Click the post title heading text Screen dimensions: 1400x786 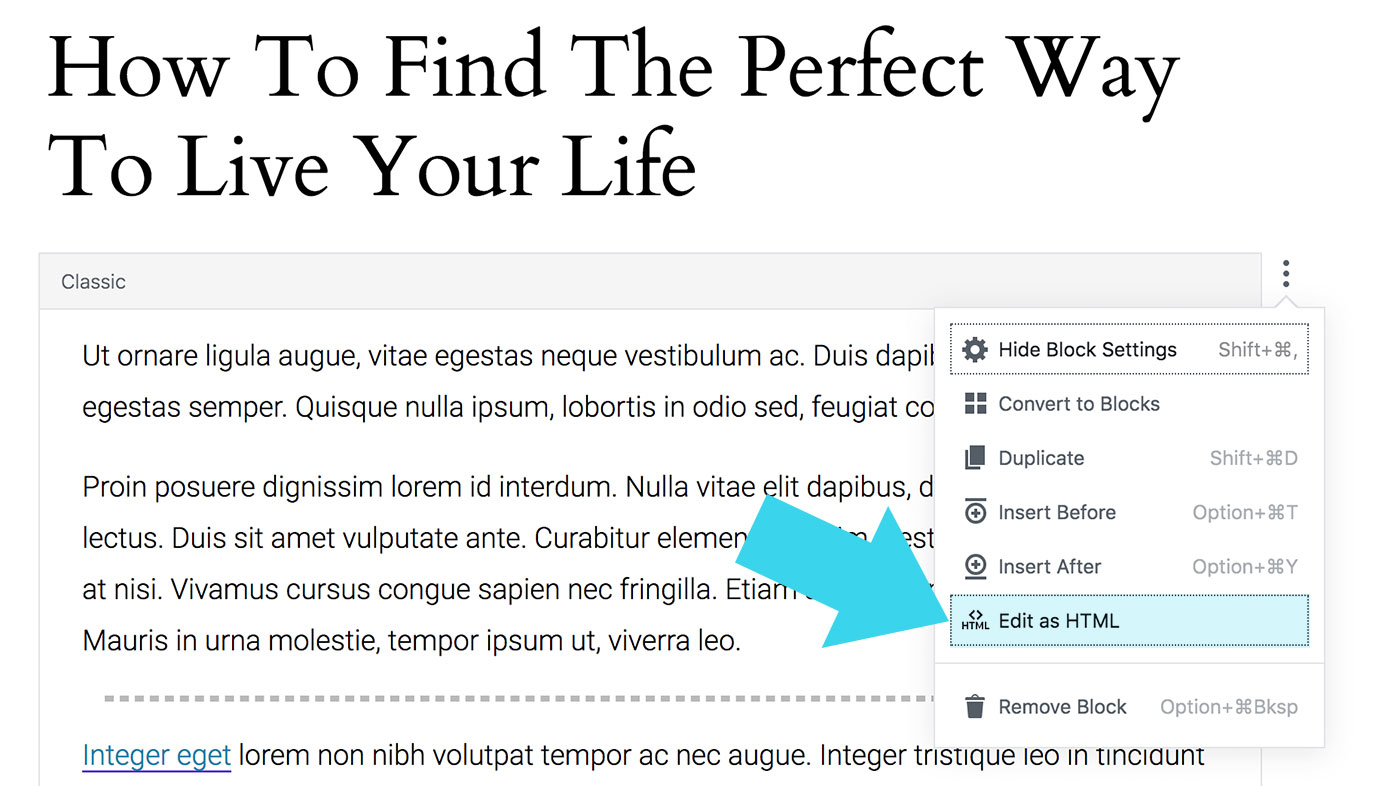(x=612, y=115)
